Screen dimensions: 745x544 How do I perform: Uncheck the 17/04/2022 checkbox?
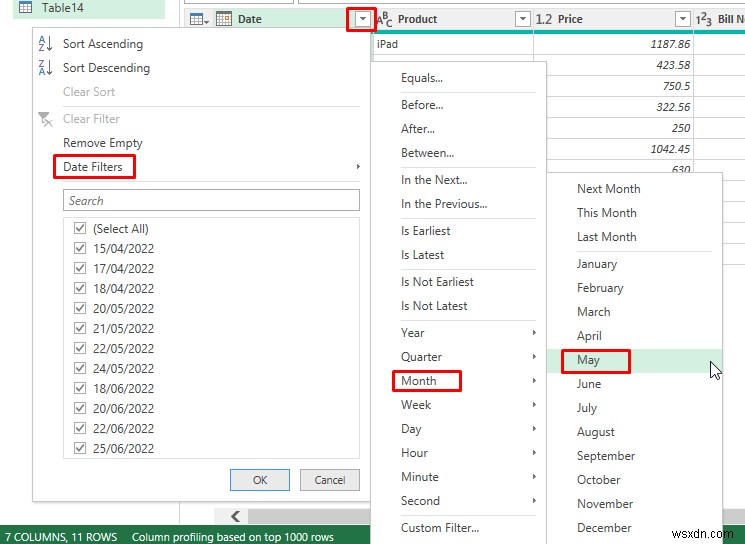(80, 268)
